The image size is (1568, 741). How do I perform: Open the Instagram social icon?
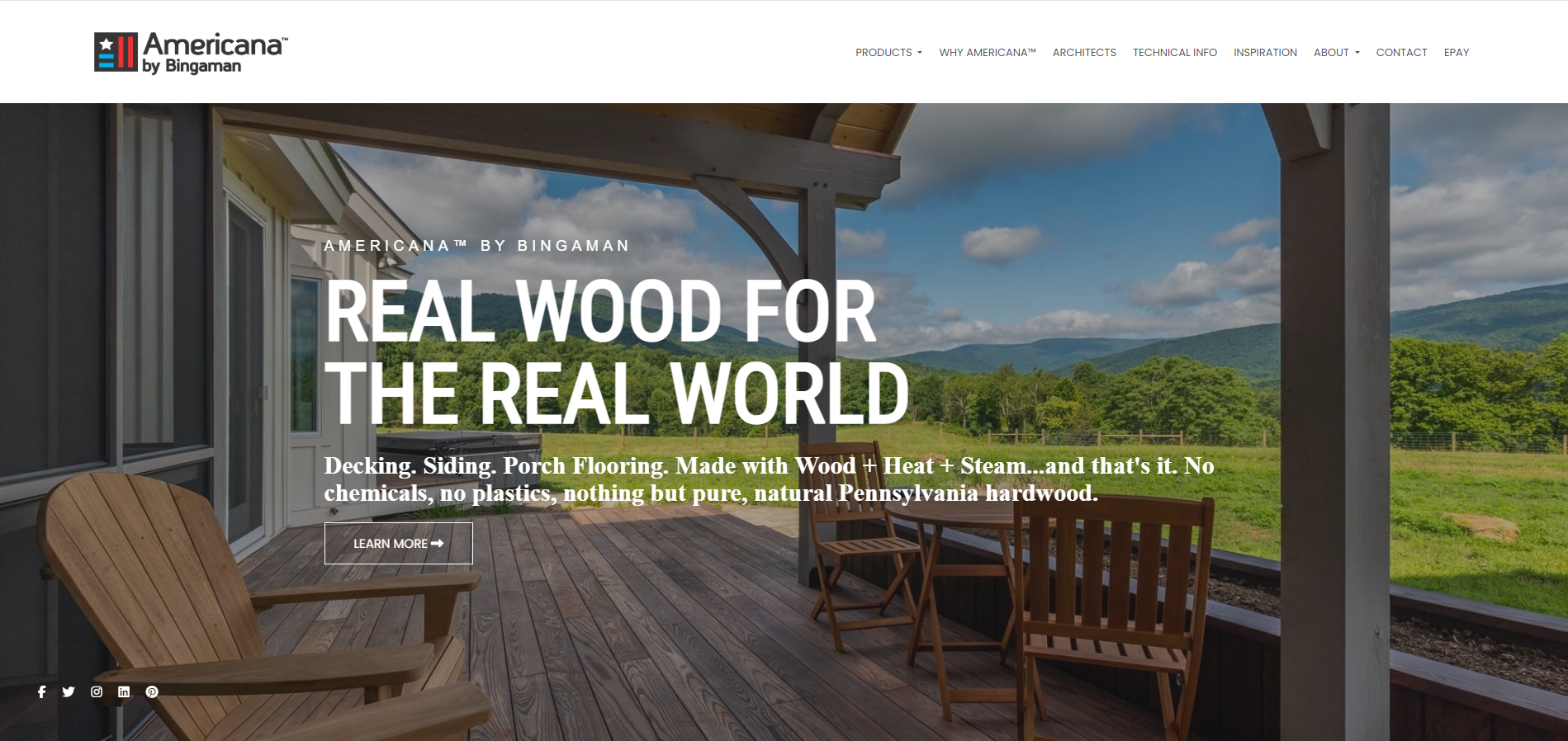97,691
